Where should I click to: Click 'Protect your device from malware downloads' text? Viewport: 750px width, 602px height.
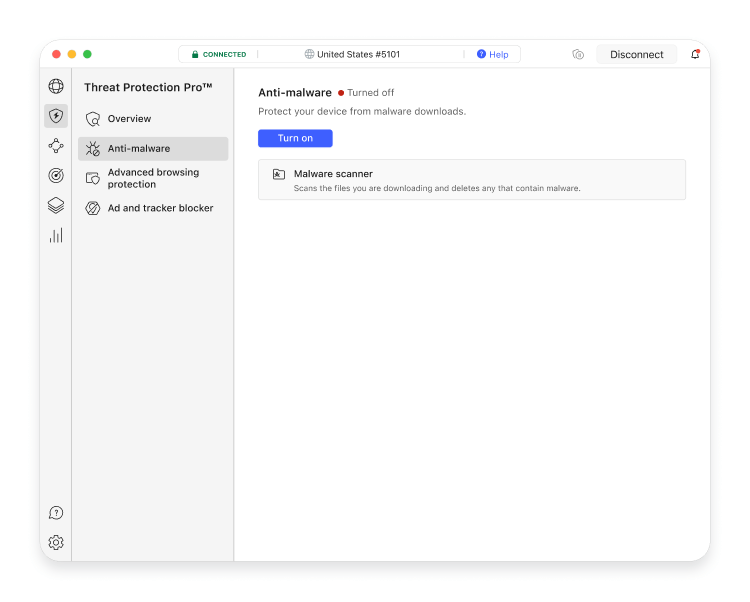click(x=362, y=111)
